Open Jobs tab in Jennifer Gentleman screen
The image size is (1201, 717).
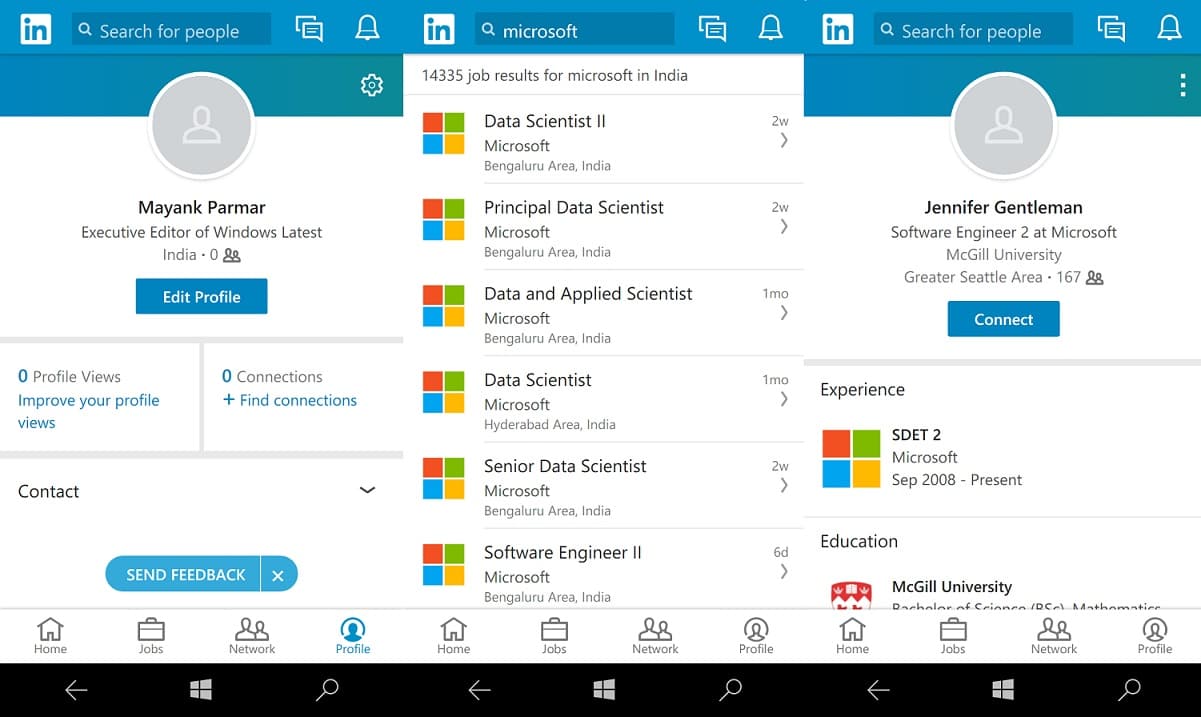pyautogui.click(x=953, y=636)
